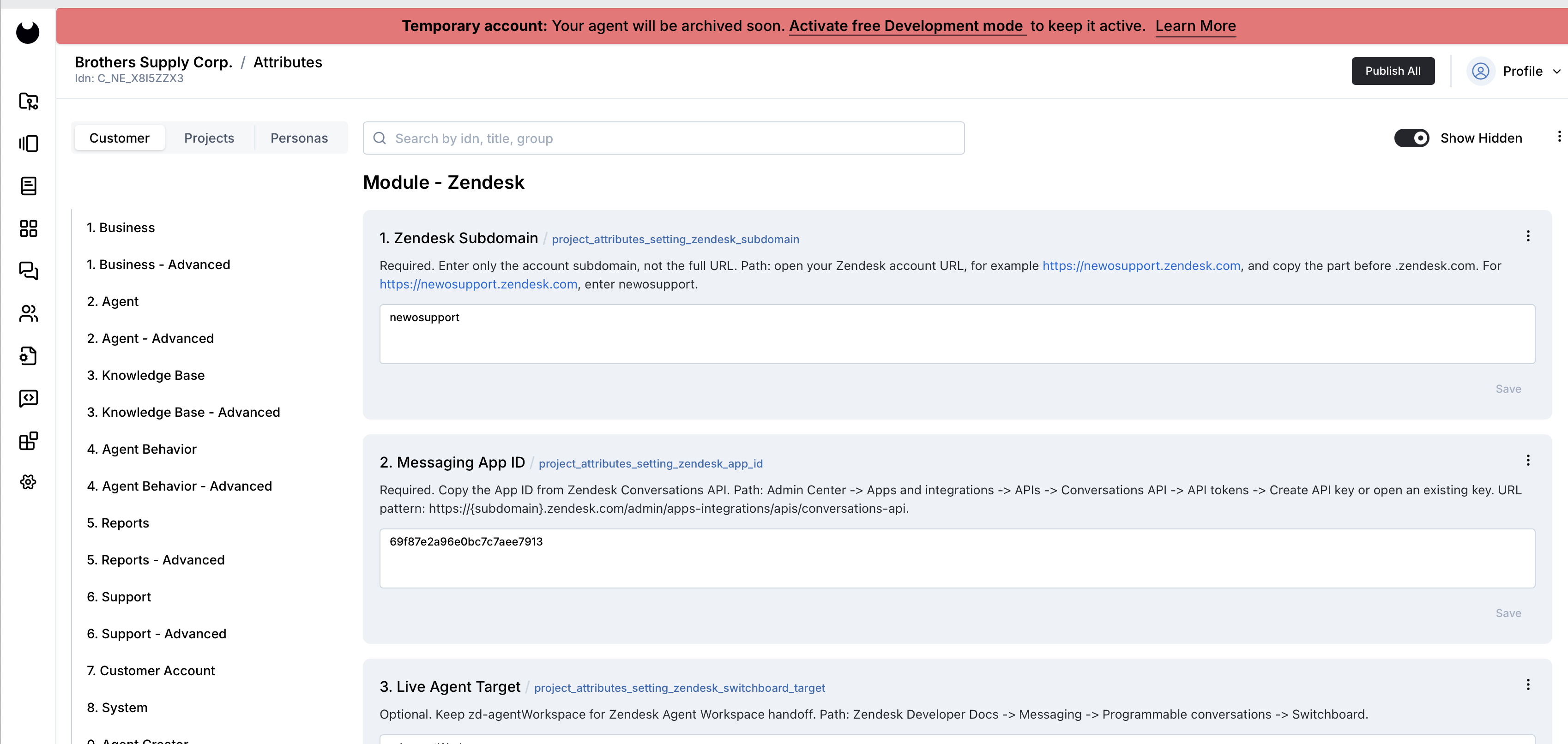Open the first newosupport.zendesk.com example link
The image size is (1568, 744).
(1141, 266)
